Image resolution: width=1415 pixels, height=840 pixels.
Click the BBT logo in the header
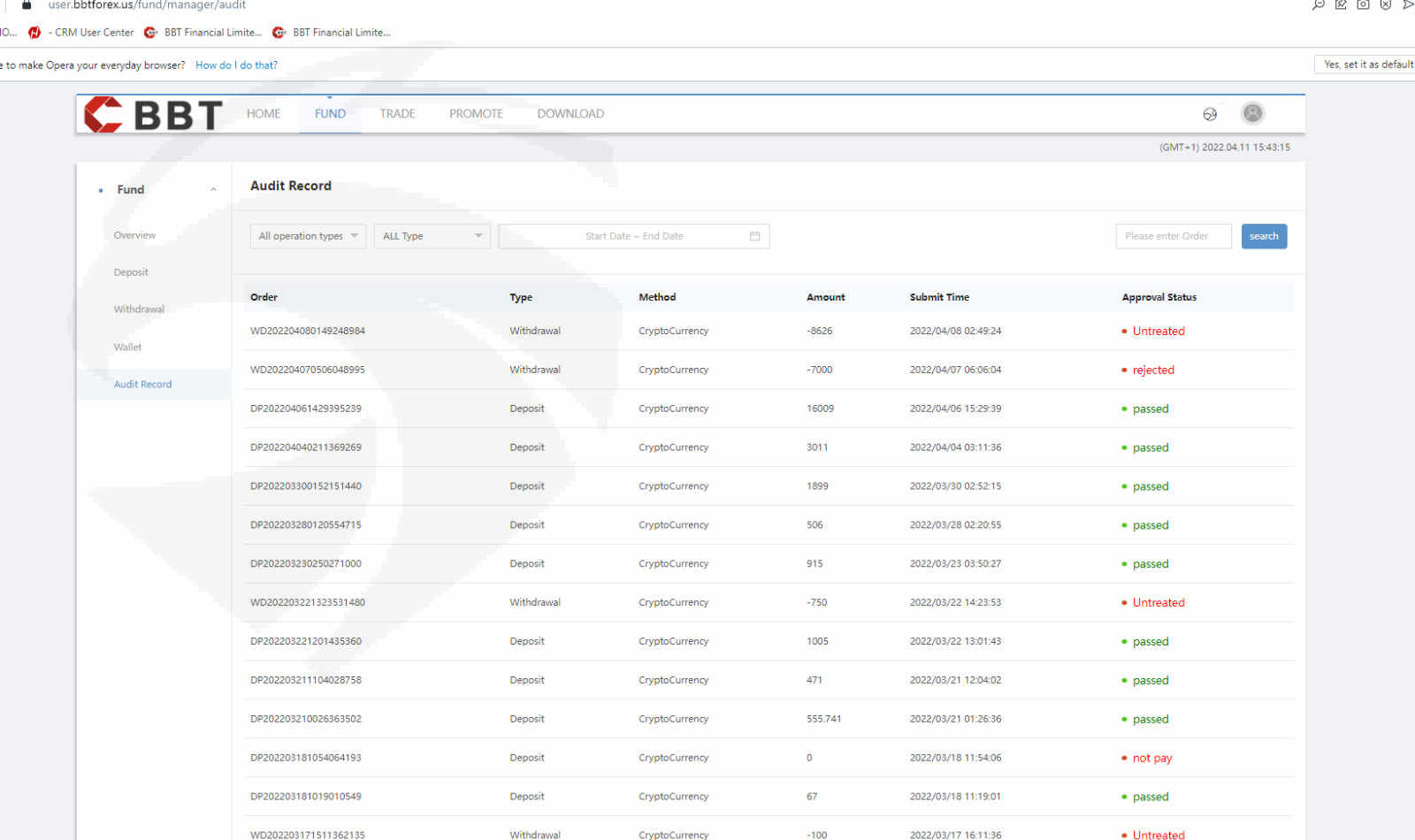(x=152, y=114)
